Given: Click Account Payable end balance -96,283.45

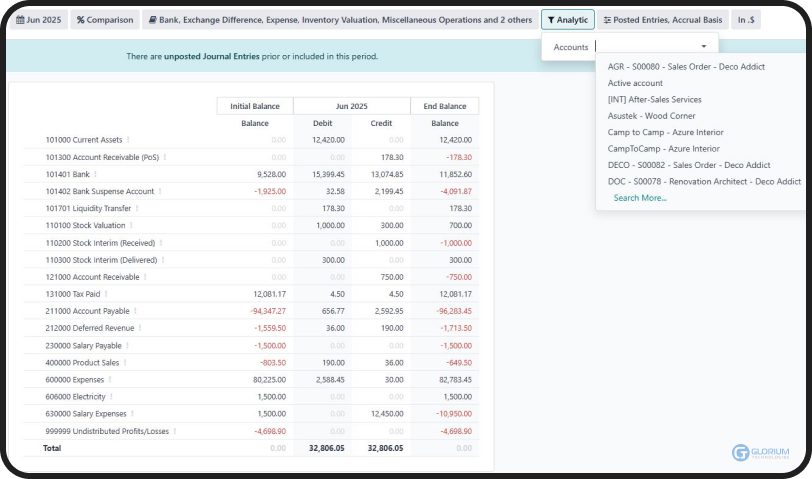Looking at the screenshot, I should [454, 311].
